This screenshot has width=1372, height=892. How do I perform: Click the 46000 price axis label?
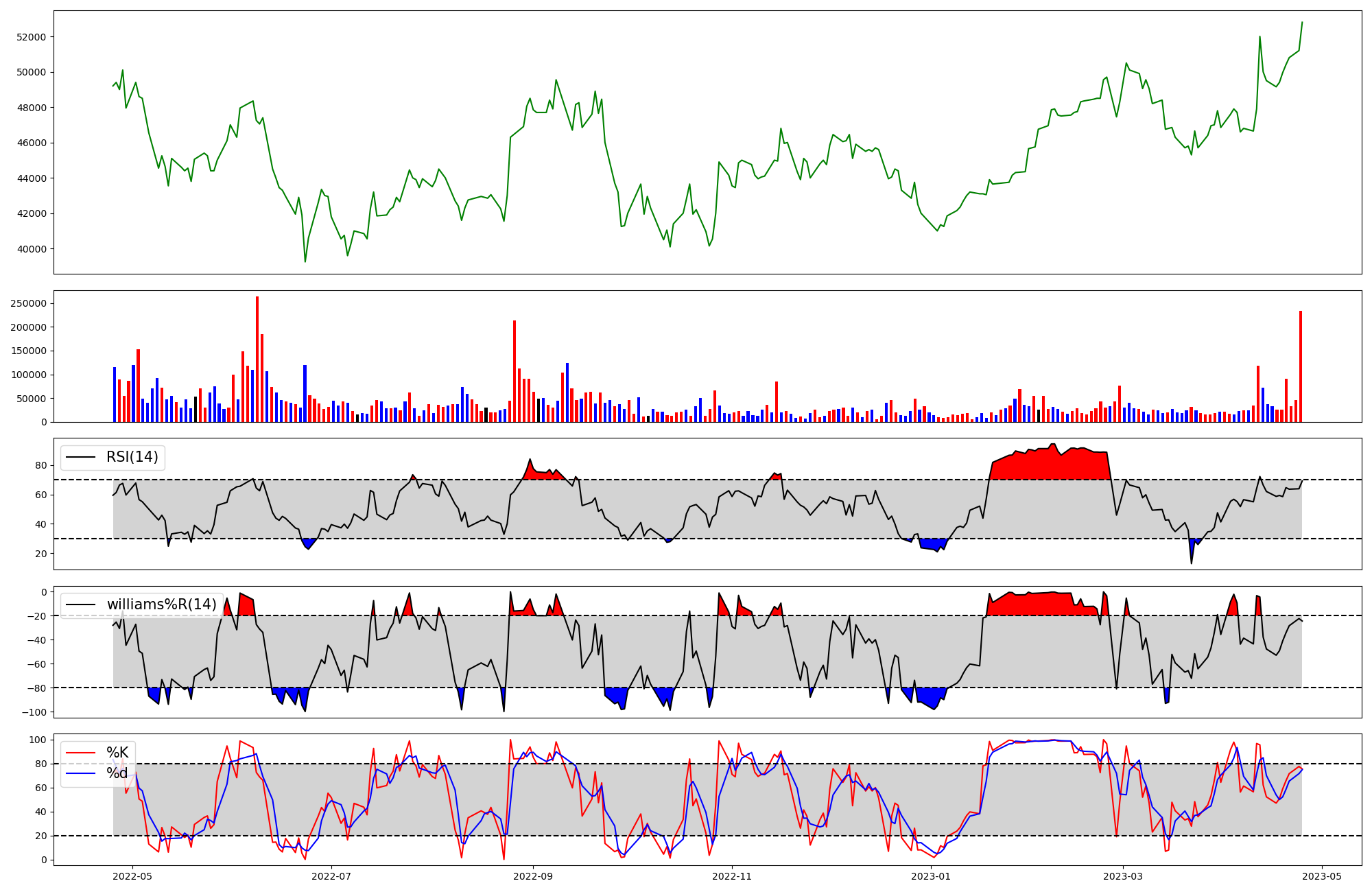(32, 143)
